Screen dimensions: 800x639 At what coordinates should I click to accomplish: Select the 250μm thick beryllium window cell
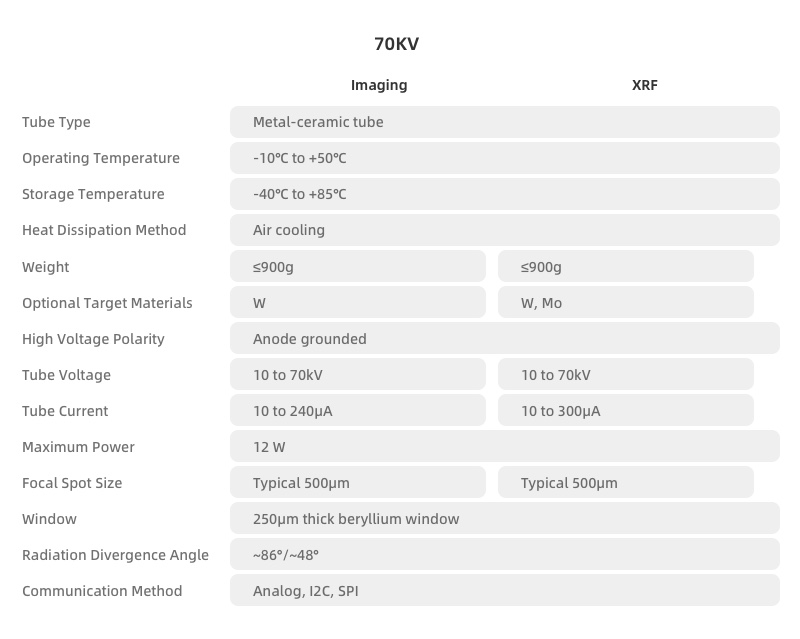coord(504,519)
